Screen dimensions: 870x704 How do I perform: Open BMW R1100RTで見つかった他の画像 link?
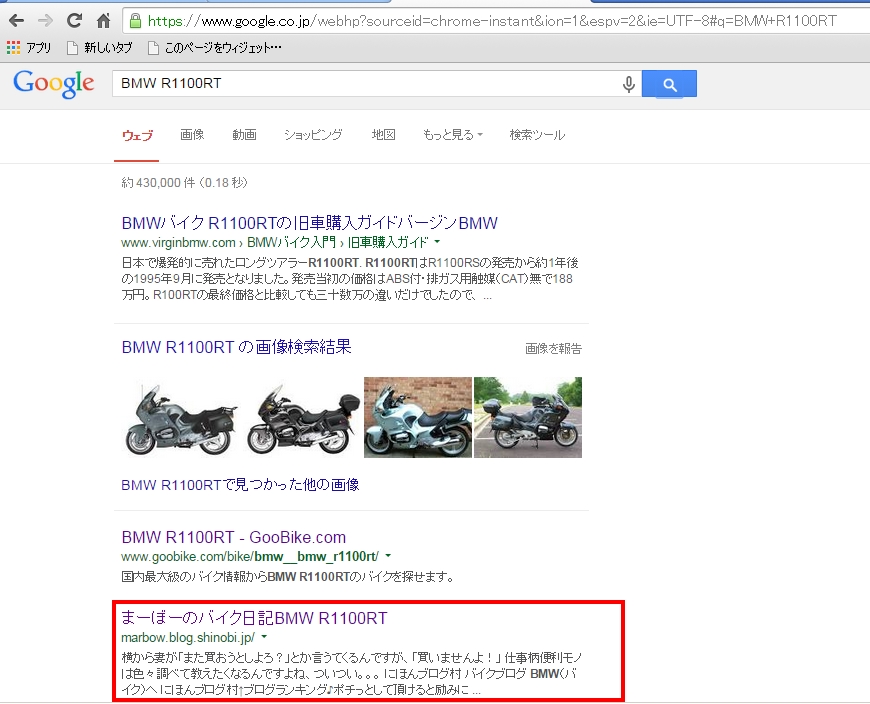pos(240,485)
